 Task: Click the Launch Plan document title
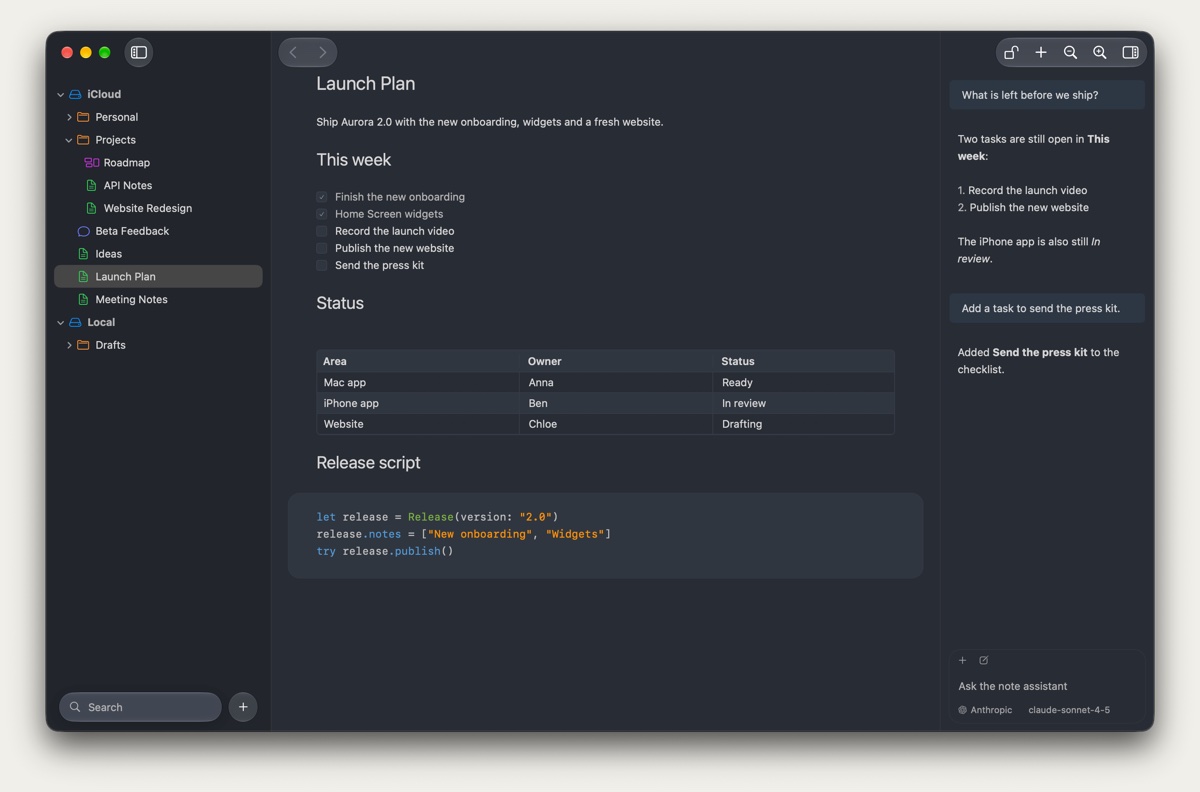(365, 84)
